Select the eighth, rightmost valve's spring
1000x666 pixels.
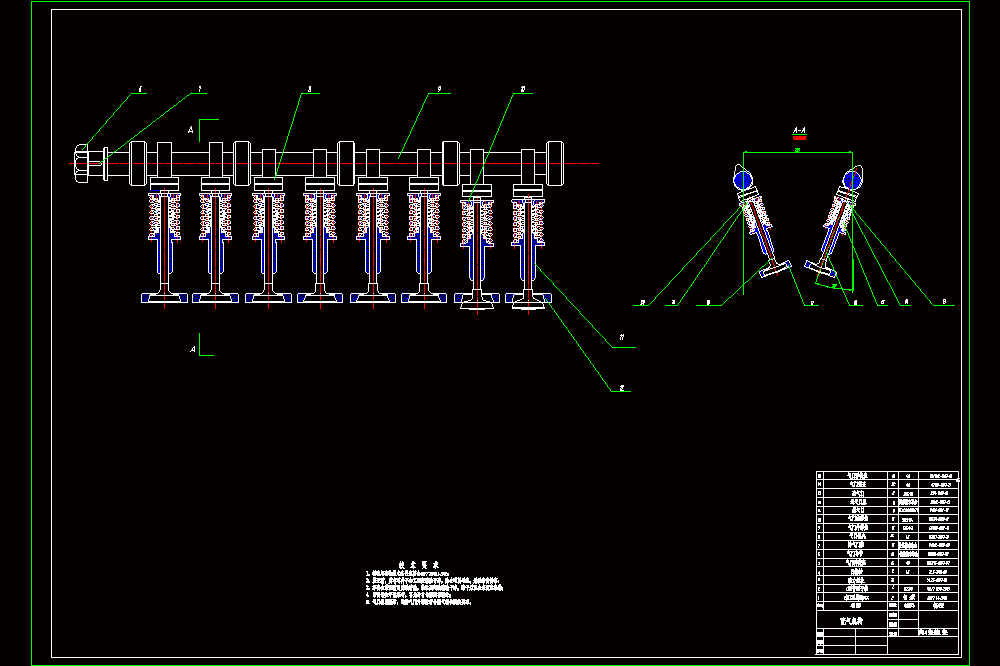coord(528,223)
